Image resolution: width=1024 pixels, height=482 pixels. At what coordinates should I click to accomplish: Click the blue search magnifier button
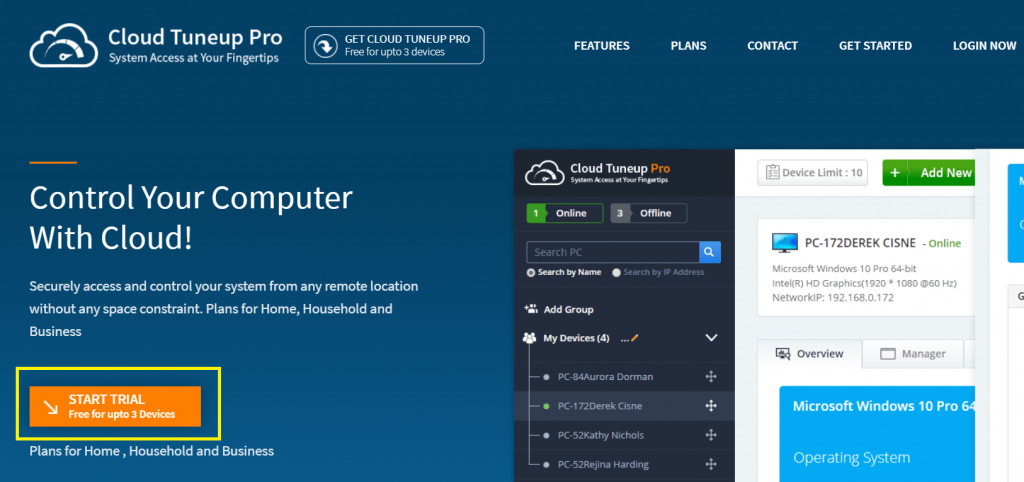[x=710, y=252]
